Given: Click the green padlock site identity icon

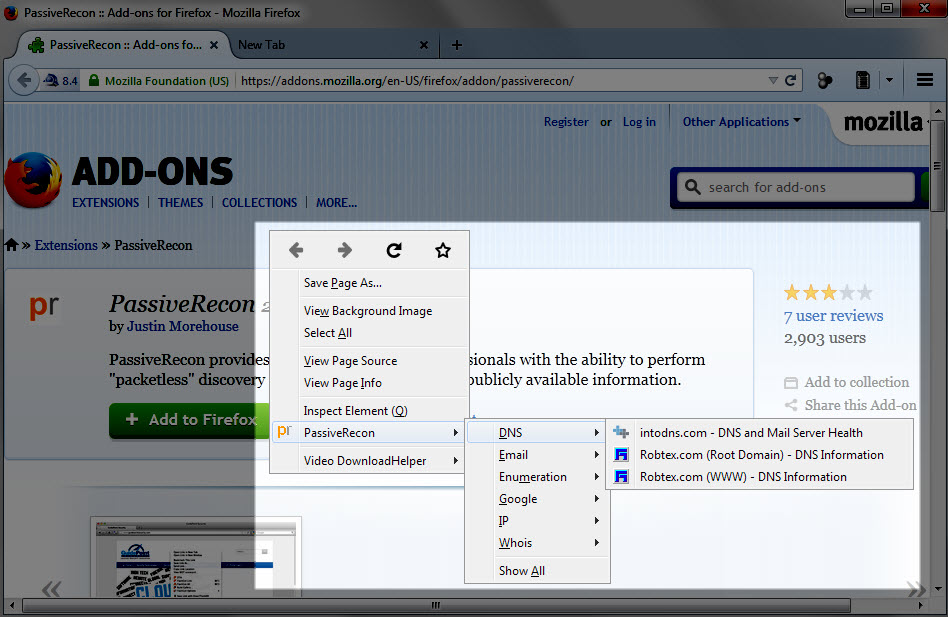Looking at the screenshot, I should (x=94, y=80).
